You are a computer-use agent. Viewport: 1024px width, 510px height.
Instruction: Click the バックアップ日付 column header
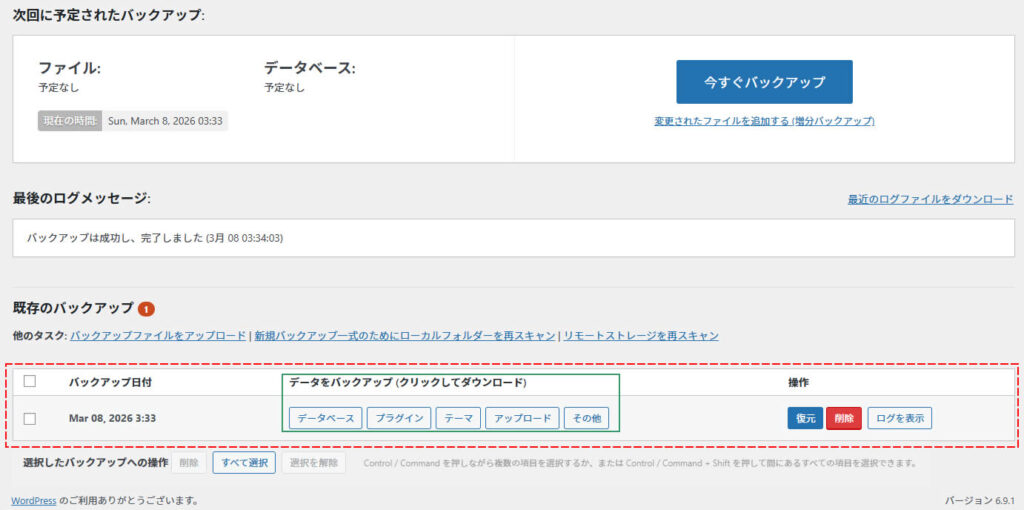point(110,383)
